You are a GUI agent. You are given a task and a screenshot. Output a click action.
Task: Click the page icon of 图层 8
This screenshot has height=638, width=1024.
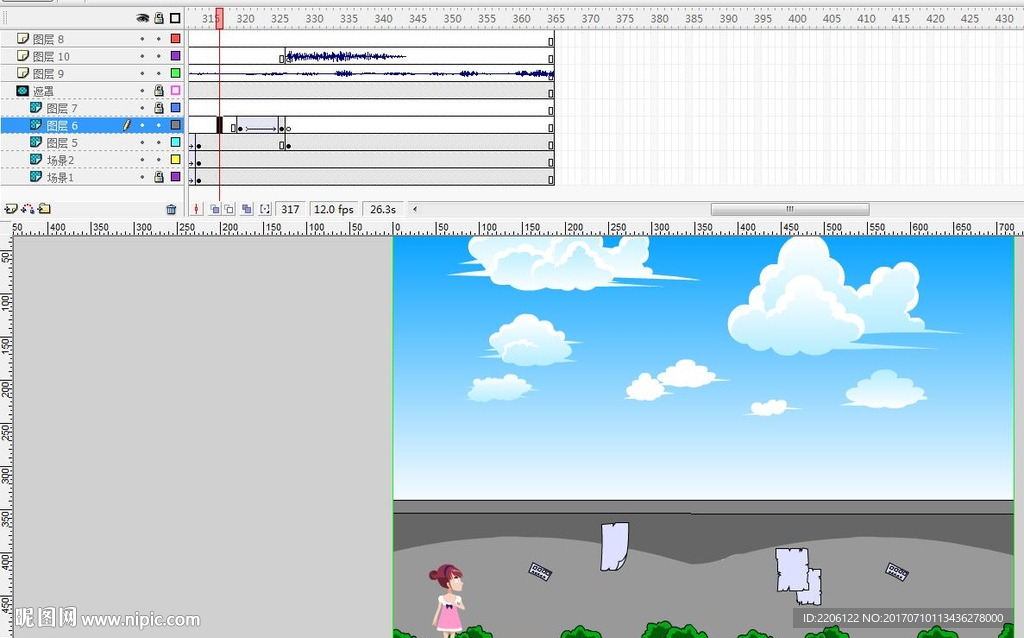23,39
